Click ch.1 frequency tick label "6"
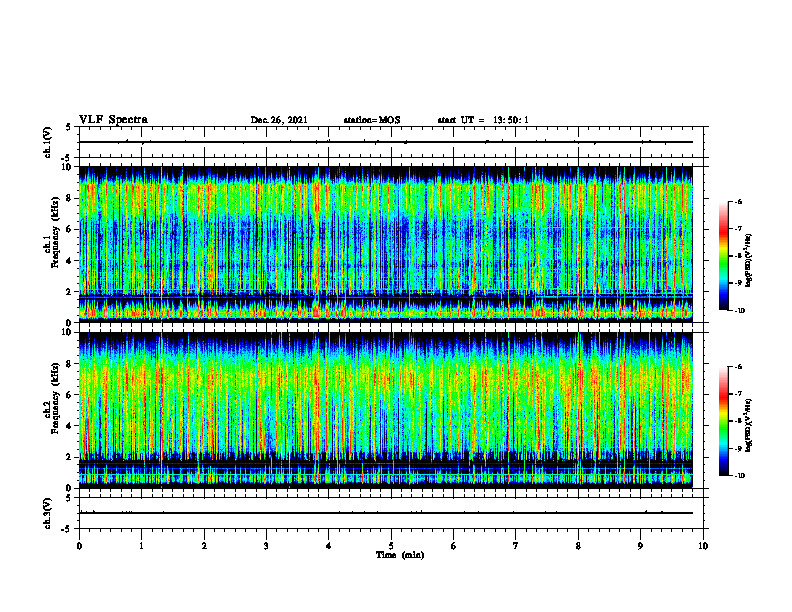Viewport: 792px width, 612px height. [69, 229]
